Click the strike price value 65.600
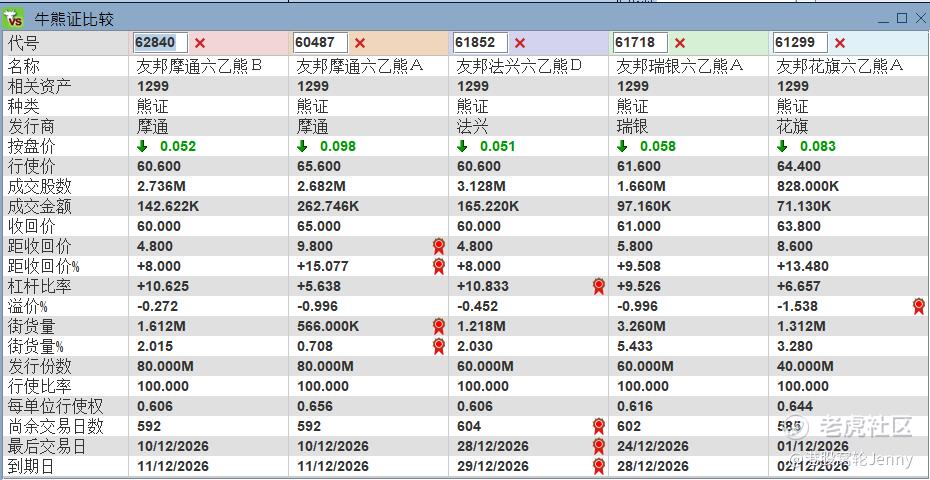The width and height of the screenshot is (930, 480). pyautogui.click(x=319, y=167)
